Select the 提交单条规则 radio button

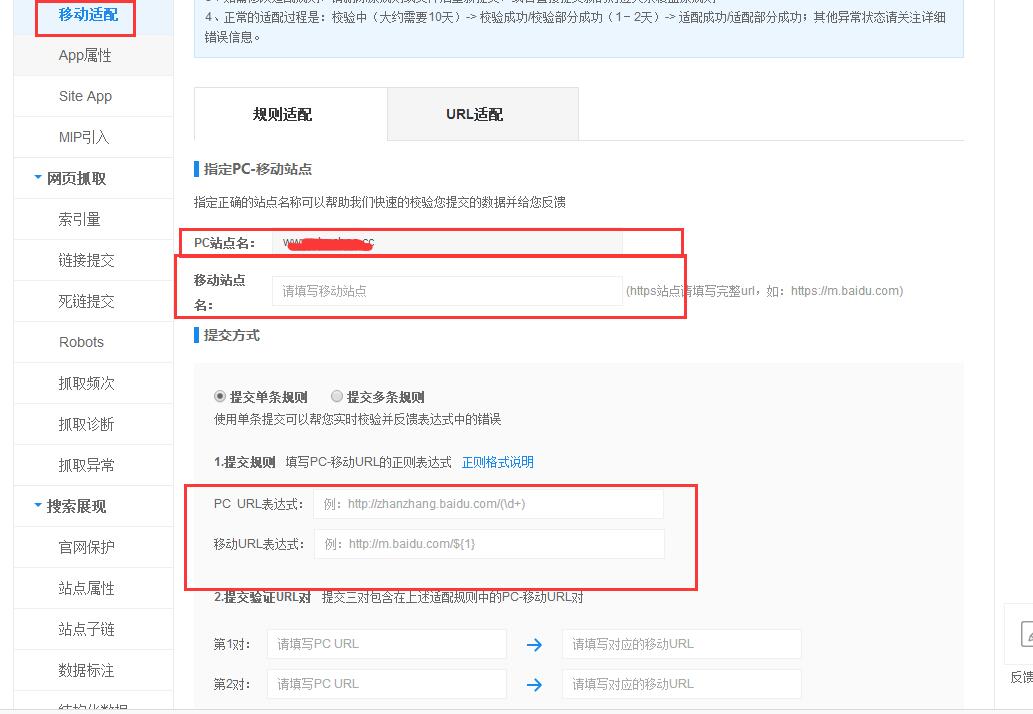click(220, 397)
